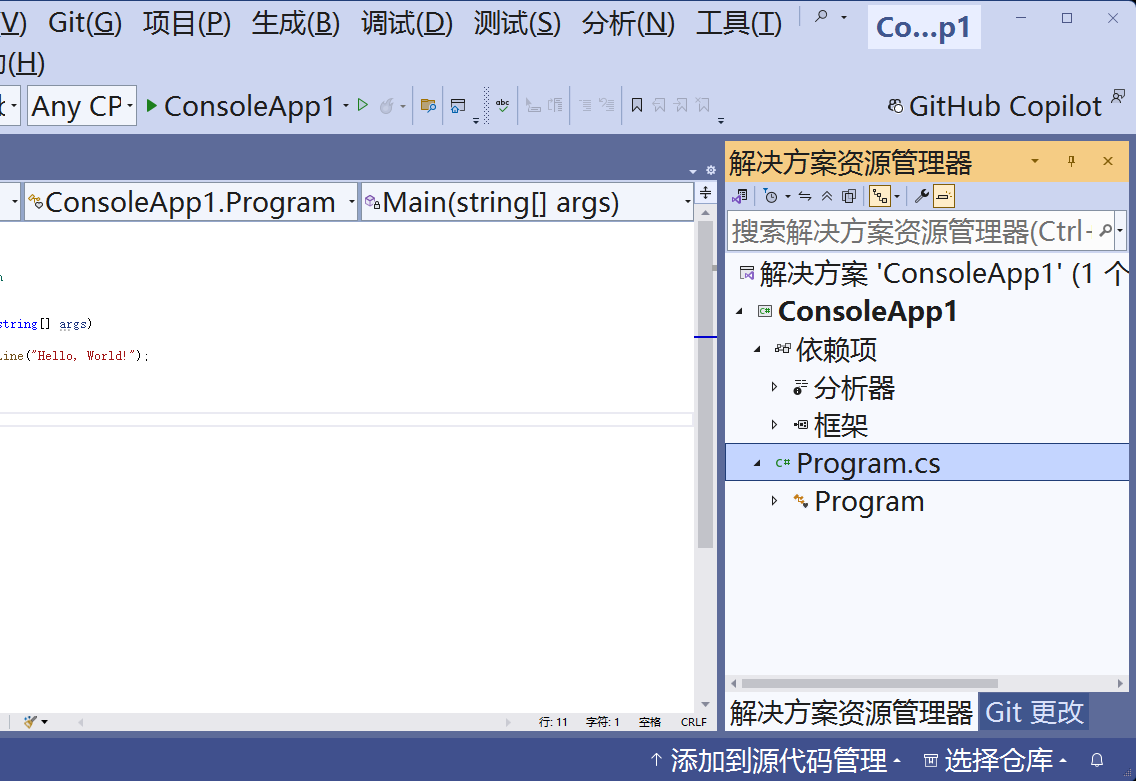
Task: Click the notification bell in the status bar
Action: click(1097, 760)
